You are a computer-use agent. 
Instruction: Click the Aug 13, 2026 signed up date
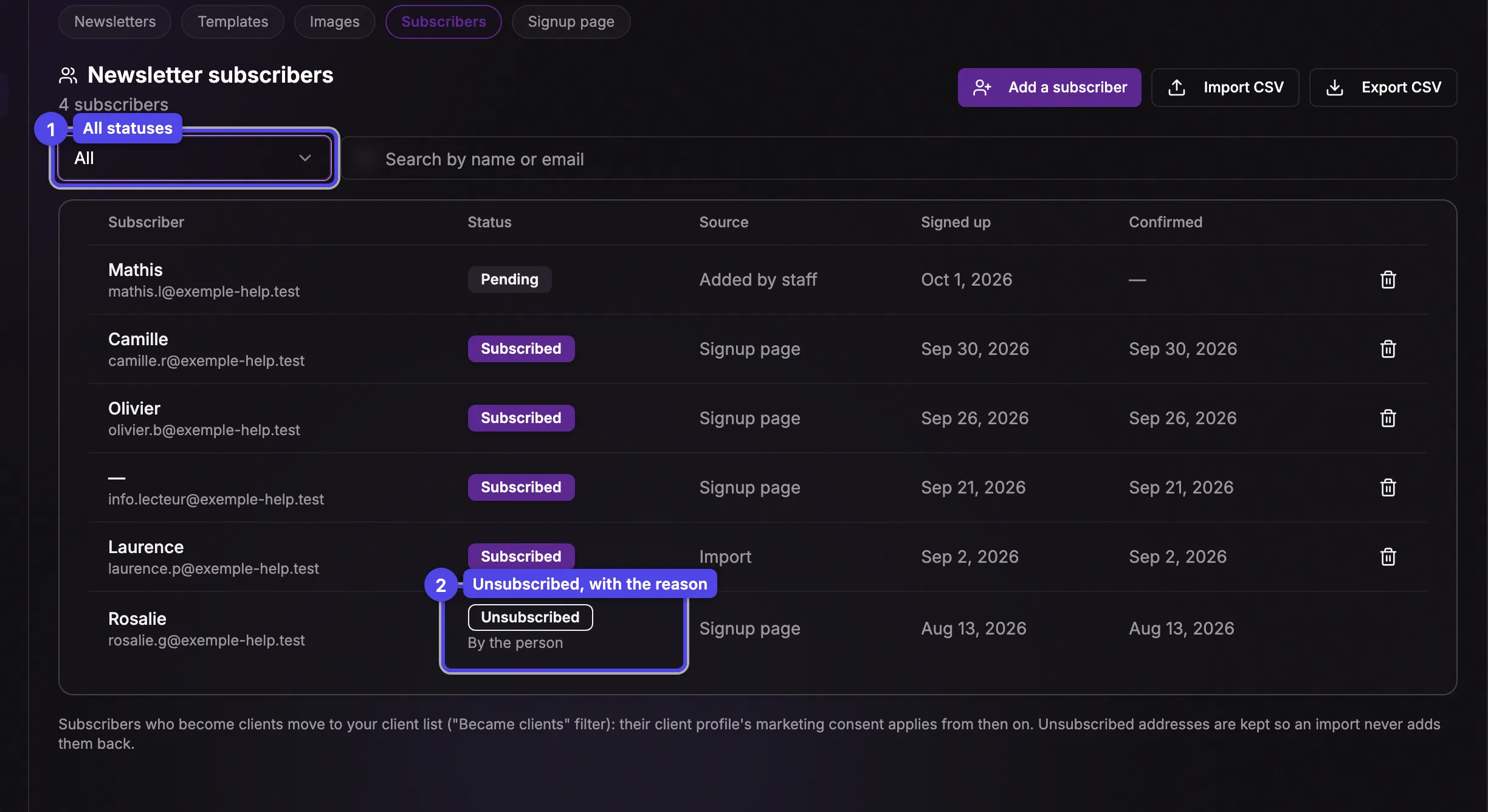coord(974,628)
